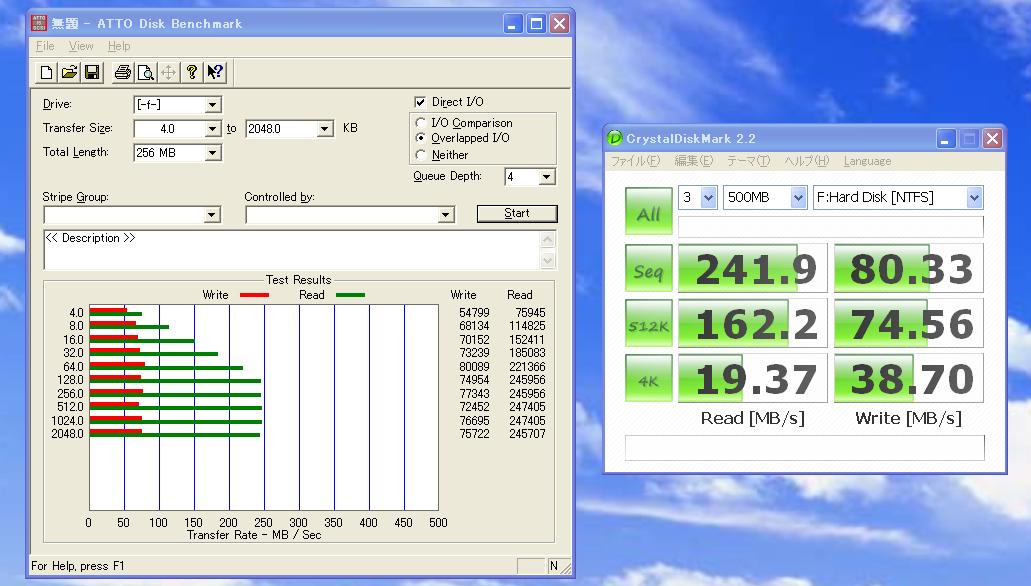Click the CrystalDiskMark title bar icon
Screen dimensions: 1031x586
pos(615,138)
